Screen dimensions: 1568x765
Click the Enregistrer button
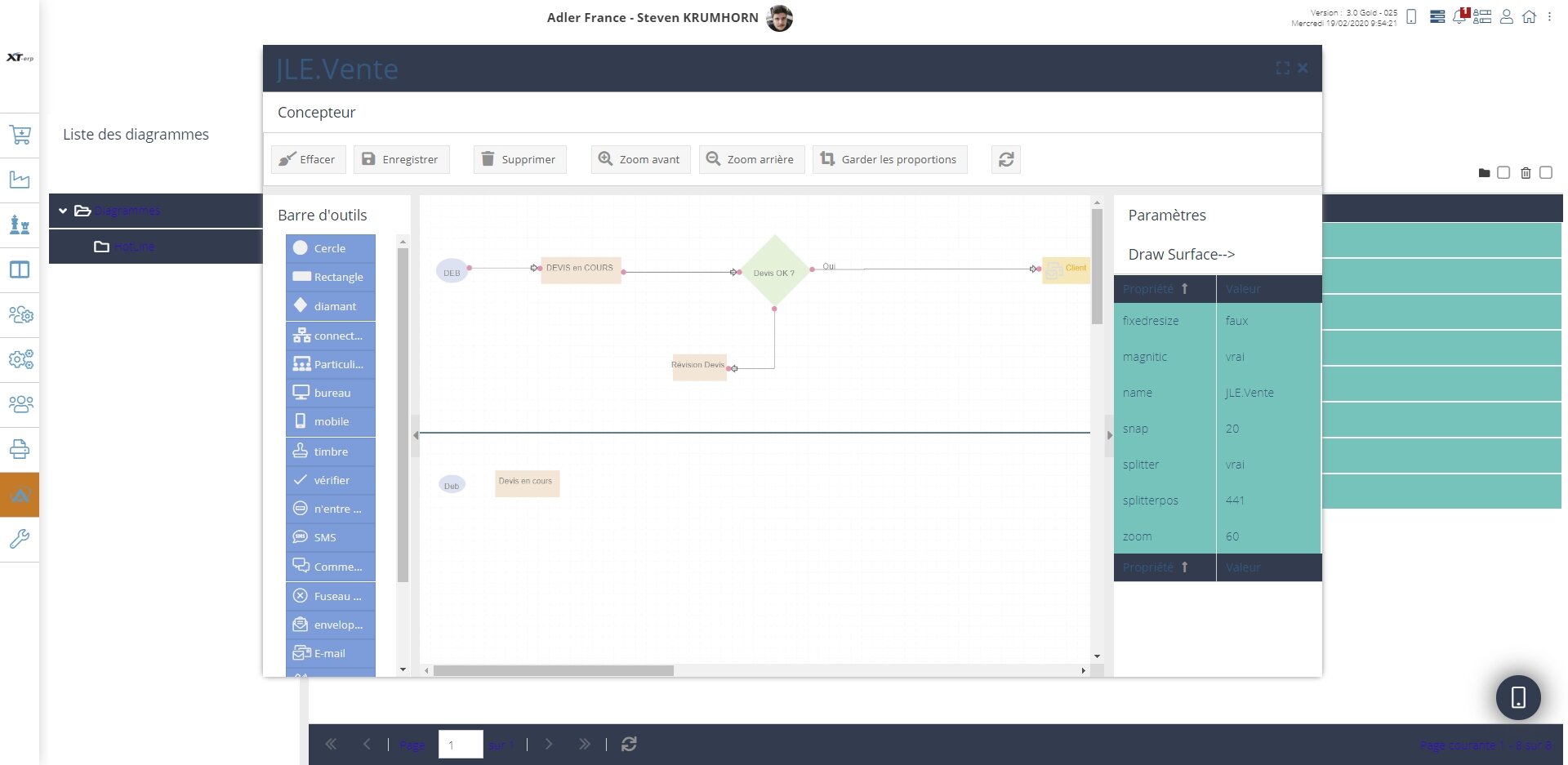[401, 159]
